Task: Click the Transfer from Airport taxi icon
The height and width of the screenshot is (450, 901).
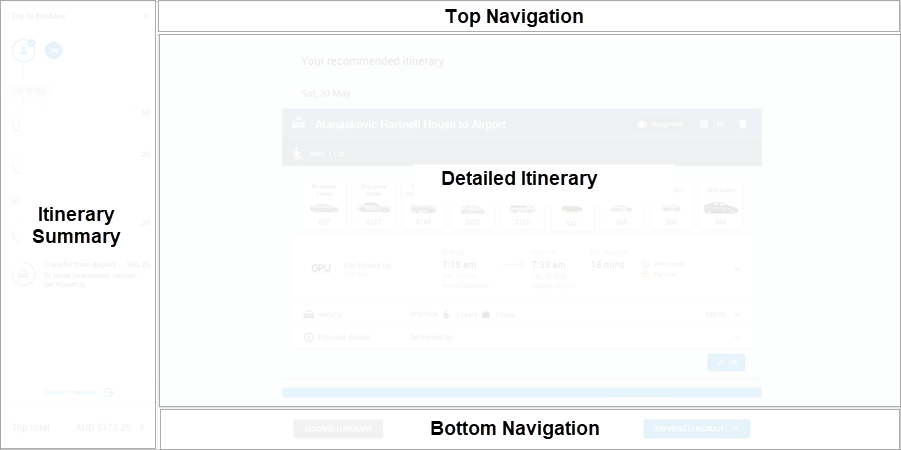Action: [x=24, y=274]
